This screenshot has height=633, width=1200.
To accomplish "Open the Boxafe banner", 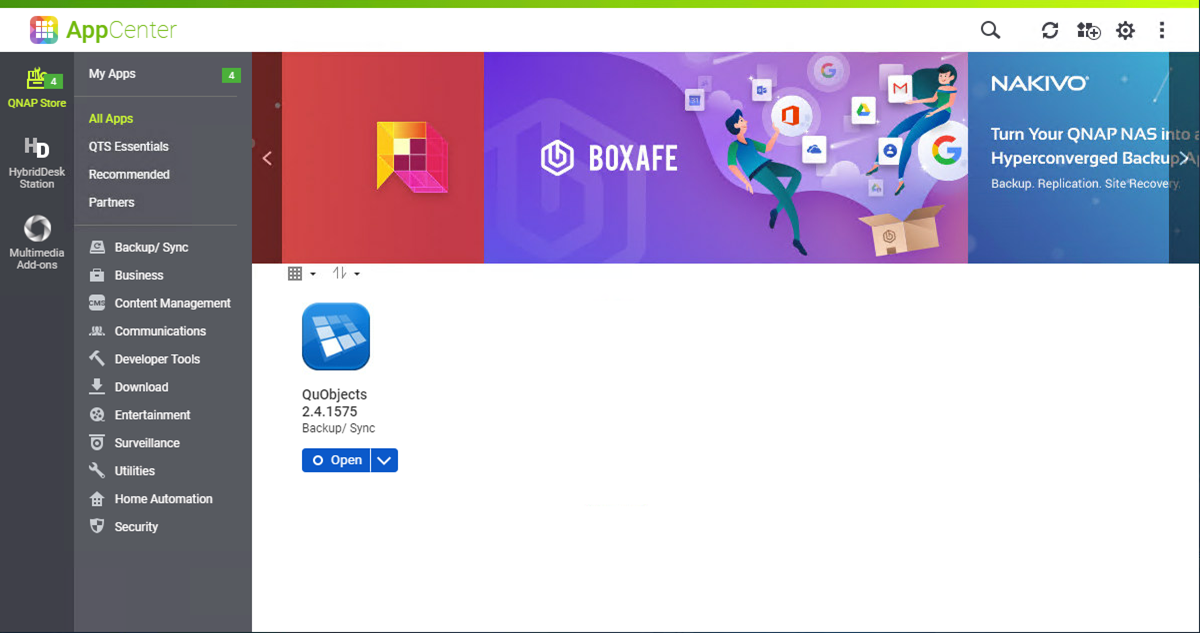I will click(x=726, y=158).
